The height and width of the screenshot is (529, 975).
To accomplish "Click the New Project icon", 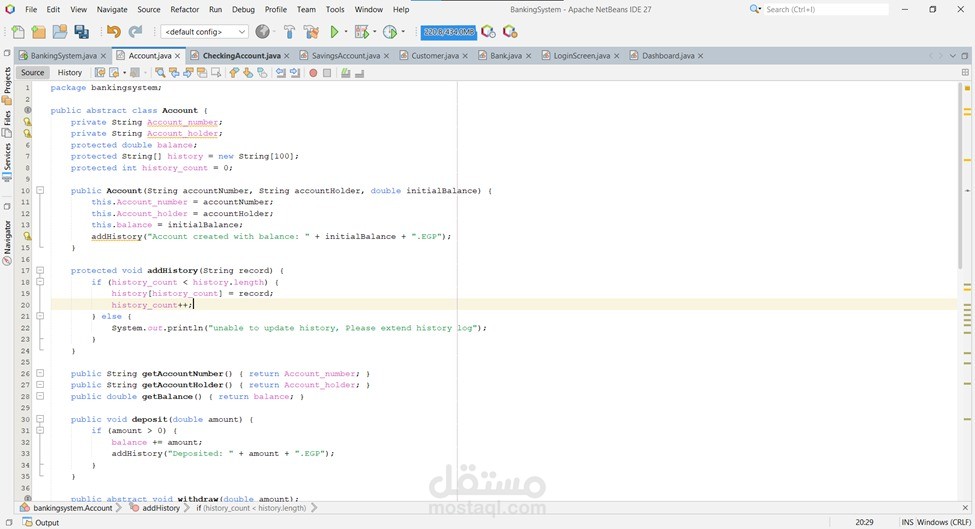I will point(39,32).
